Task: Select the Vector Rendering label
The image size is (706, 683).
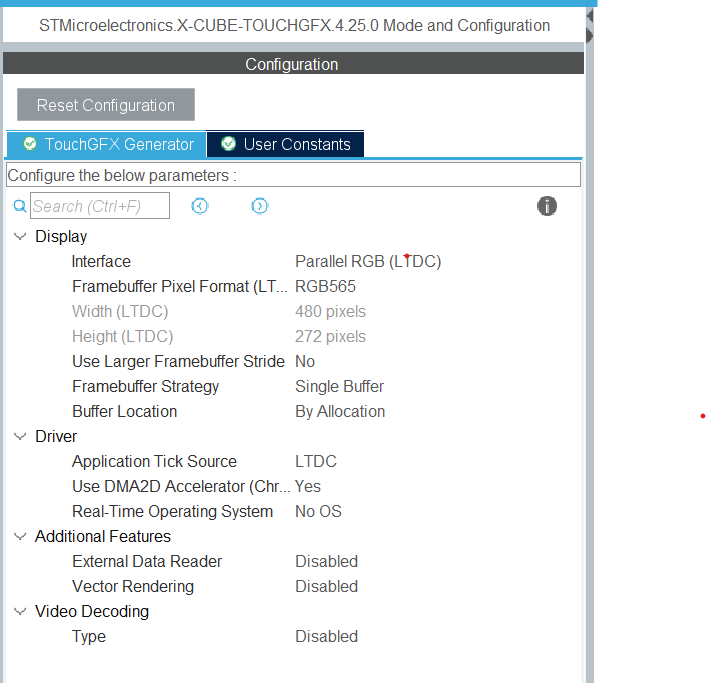Action: (x=133, y=586)
